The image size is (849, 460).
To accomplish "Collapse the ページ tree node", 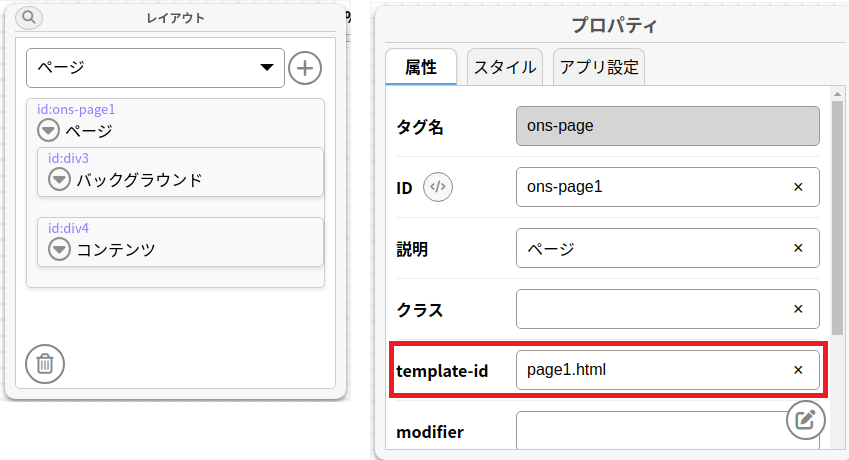I will [48, 131].
